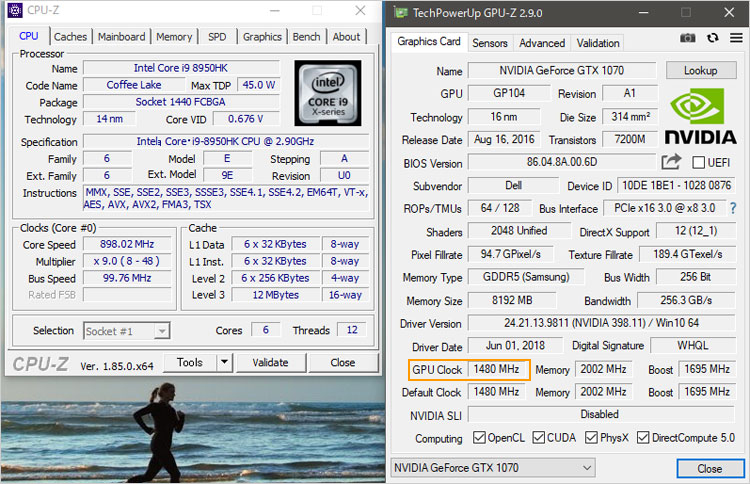Click the GPU name field NVIDIA GeForce GTX 1070
Viewport: 750px width, 484px height.
tap(562, 70)
